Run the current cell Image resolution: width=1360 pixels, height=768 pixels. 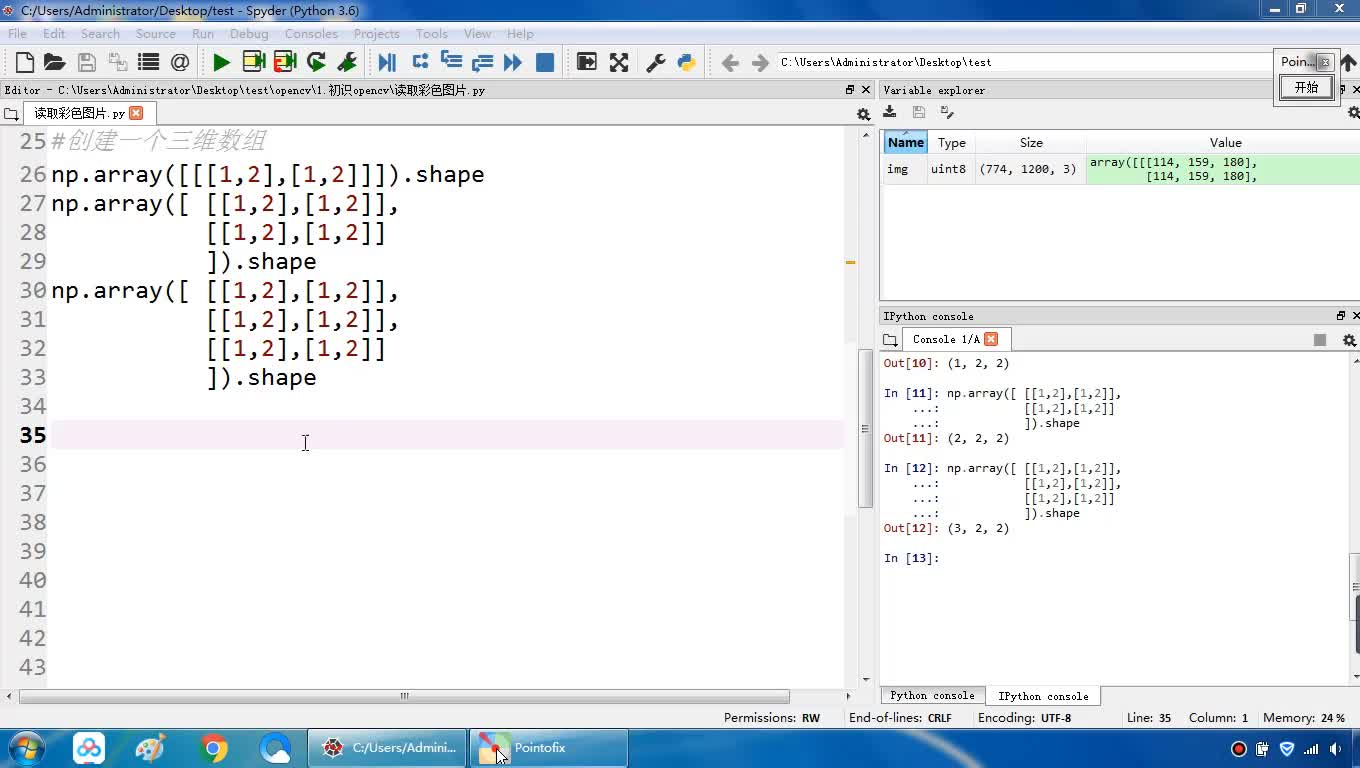253,62
